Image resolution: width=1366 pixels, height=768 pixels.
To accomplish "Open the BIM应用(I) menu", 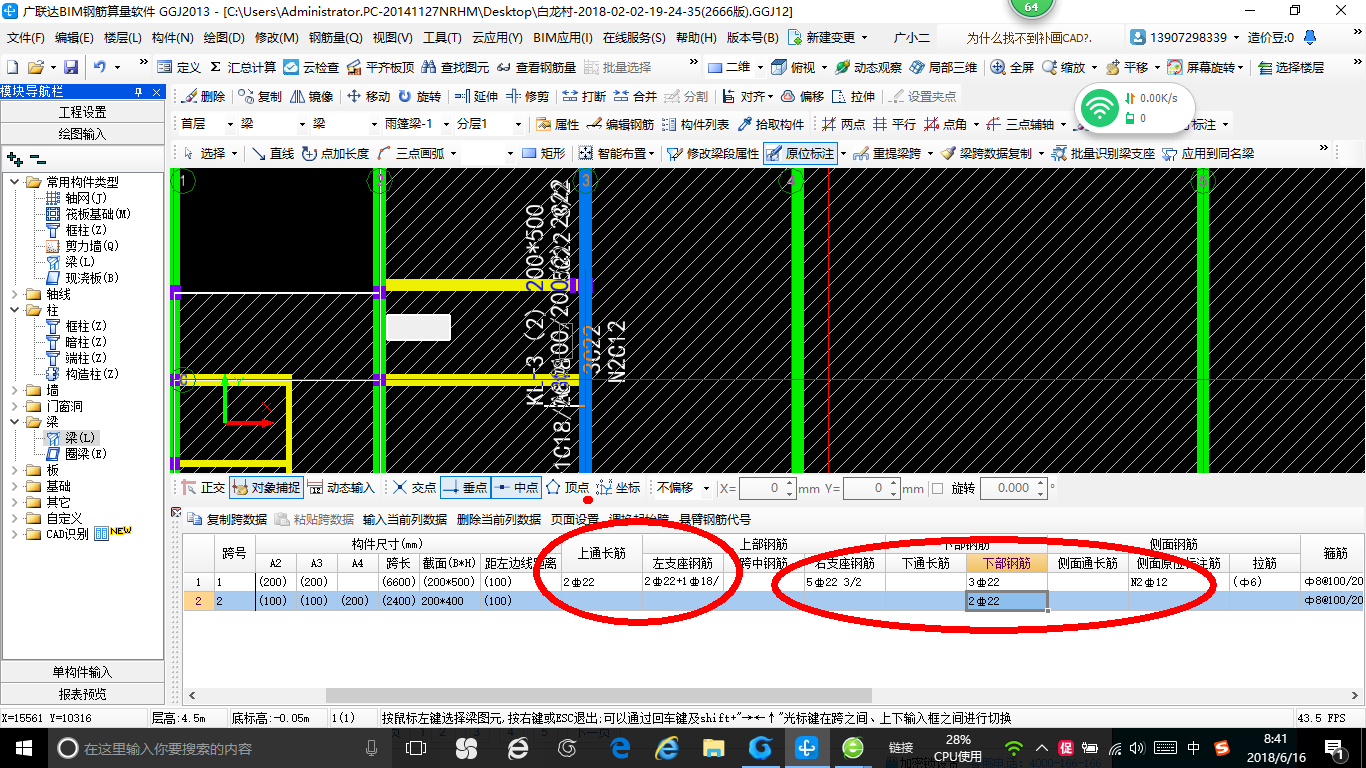I will [563, 38].
